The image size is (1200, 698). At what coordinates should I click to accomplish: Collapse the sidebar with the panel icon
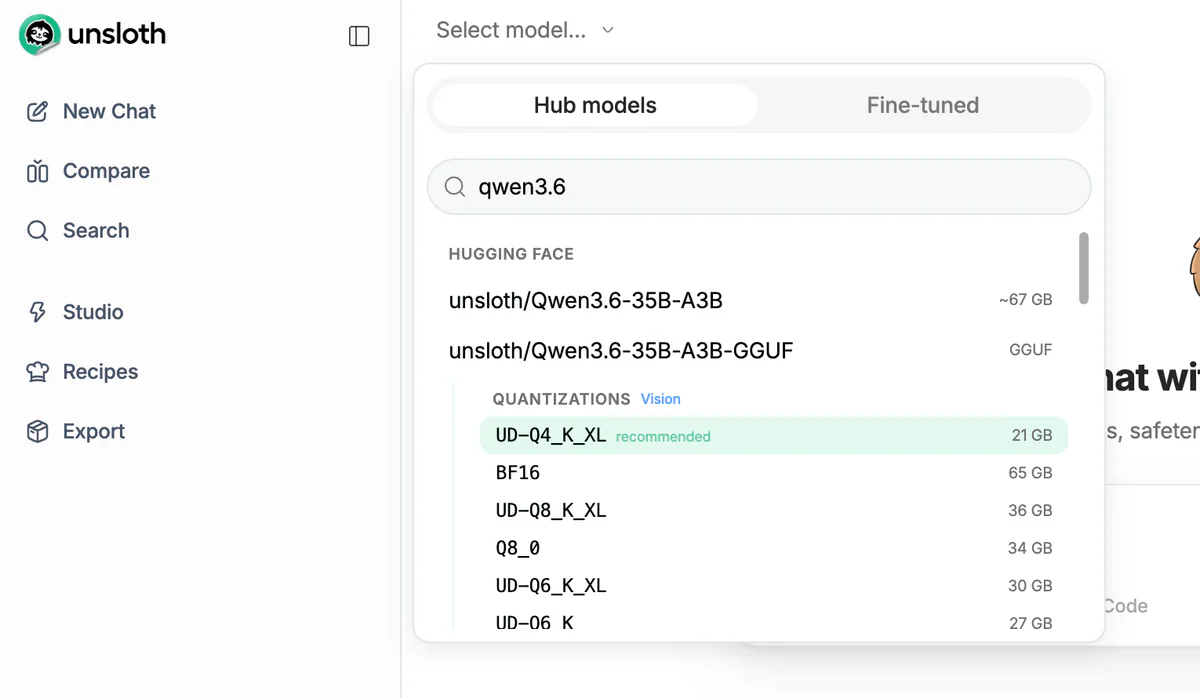pyautogui.click(x=358, y=35)
